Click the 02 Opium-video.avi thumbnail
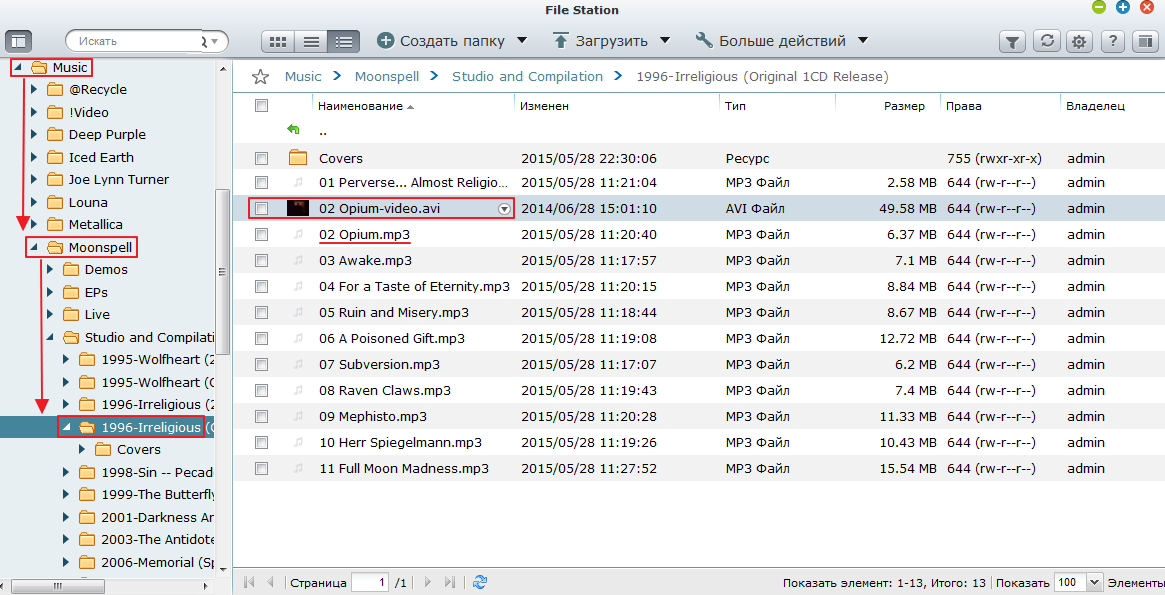This screenshot has width=1165, height=595. tap(298, 208)
